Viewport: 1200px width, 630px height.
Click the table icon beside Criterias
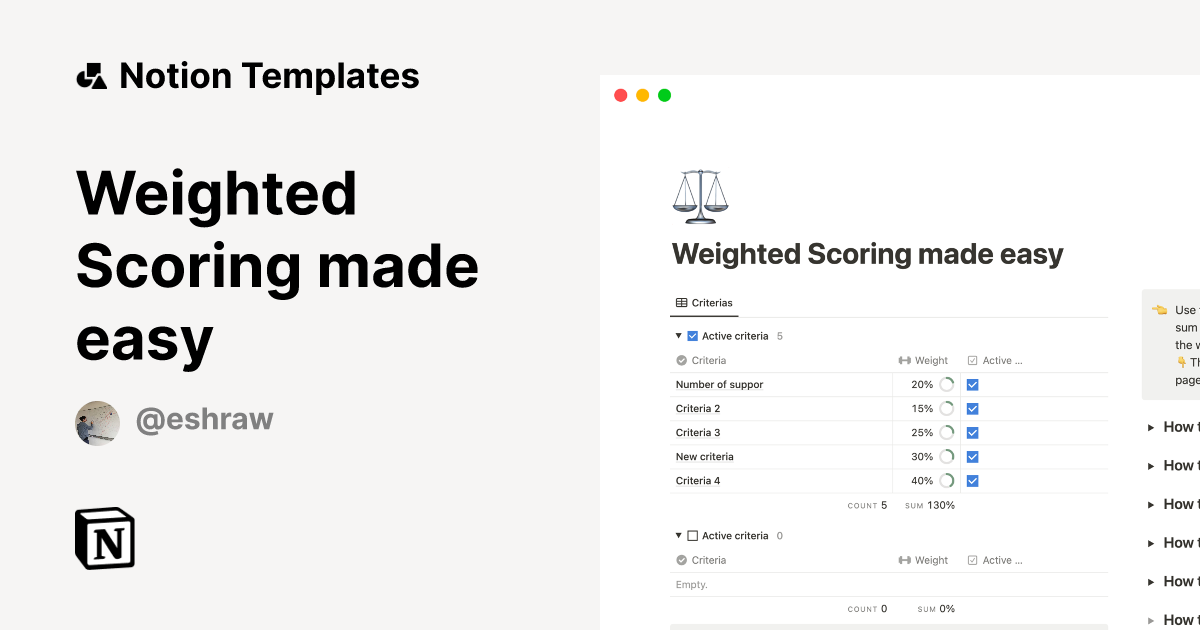(x=681, y=302)
